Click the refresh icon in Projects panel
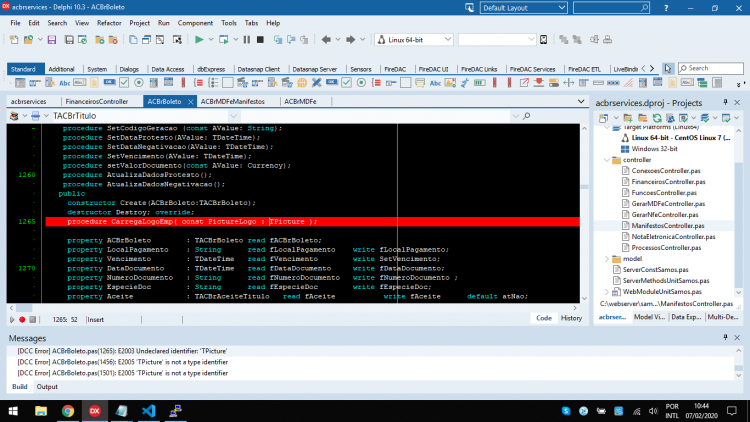This screenshot has width=750, height=422. (x=657, y=118)
